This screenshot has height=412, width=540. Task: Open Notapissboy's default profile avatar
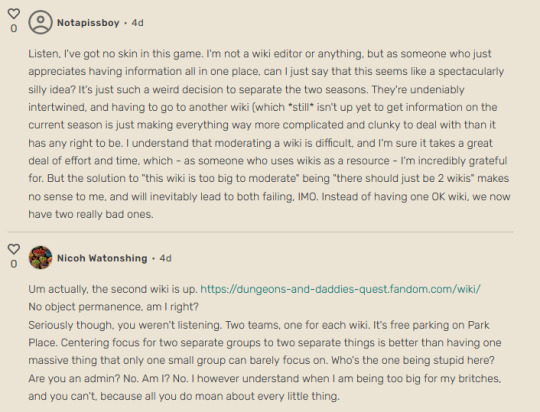(40, 22)
